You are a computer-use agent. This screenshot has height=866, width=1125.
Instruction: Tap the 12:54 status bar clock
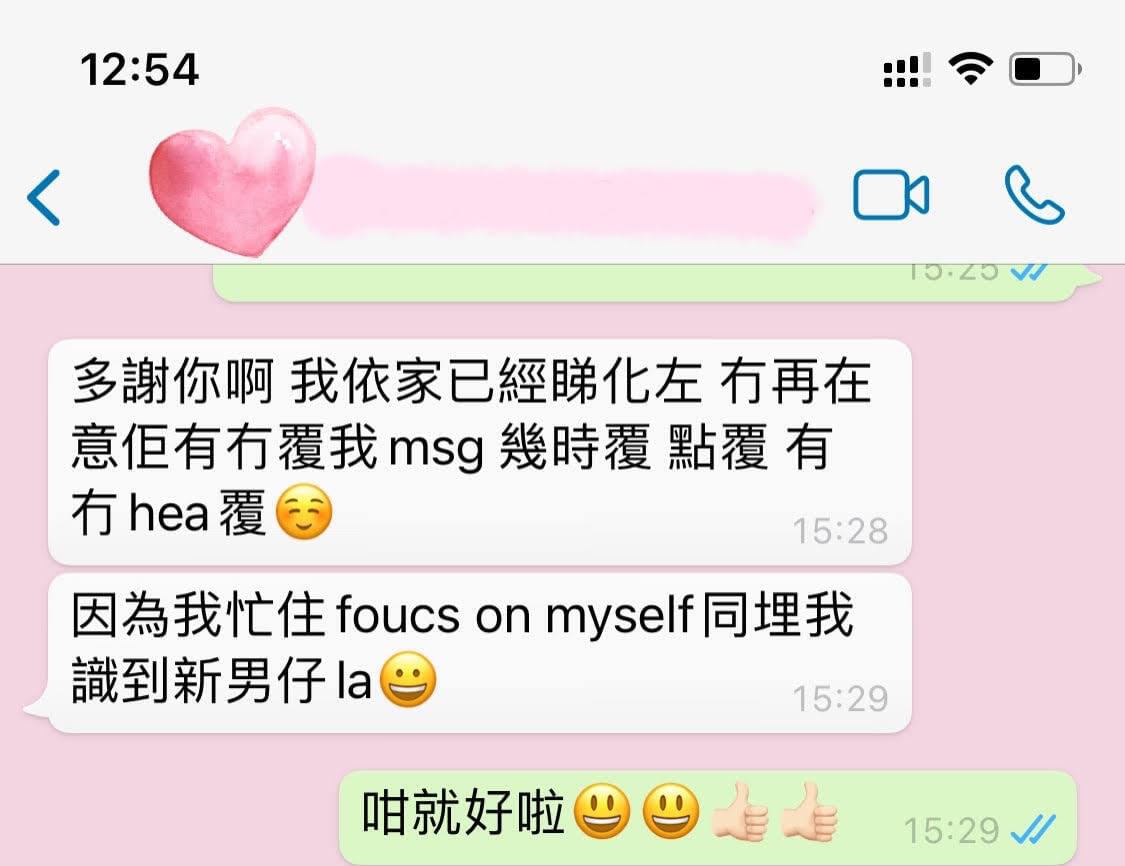click(x=139, y=70)
